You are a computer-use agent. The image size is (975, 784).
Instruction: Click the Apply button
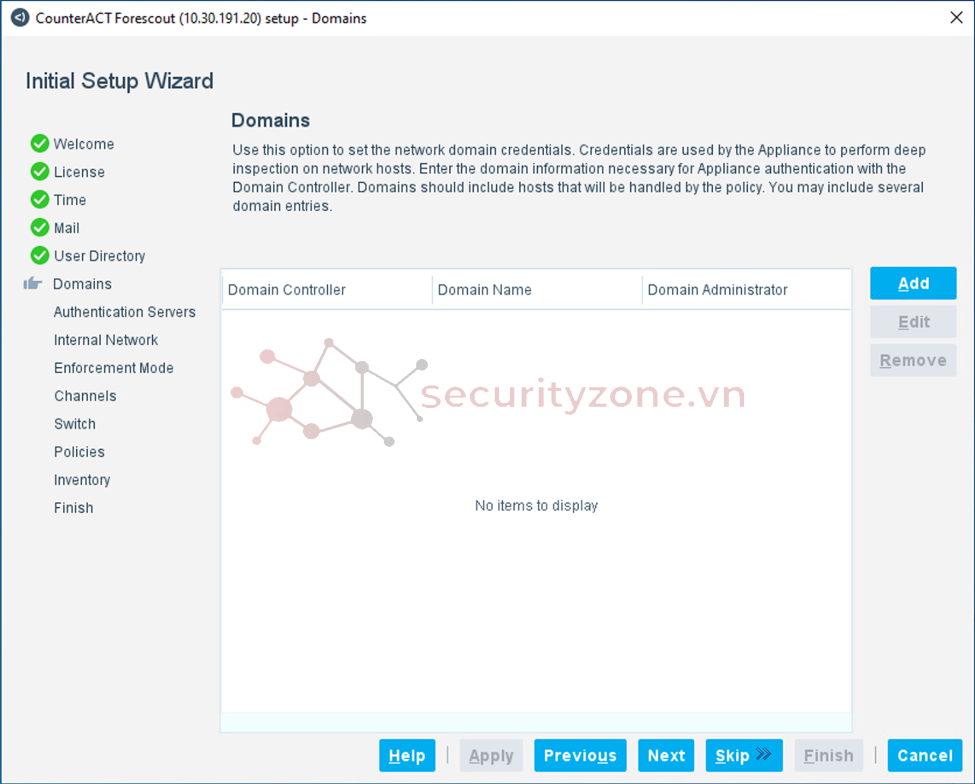[491, 755]
